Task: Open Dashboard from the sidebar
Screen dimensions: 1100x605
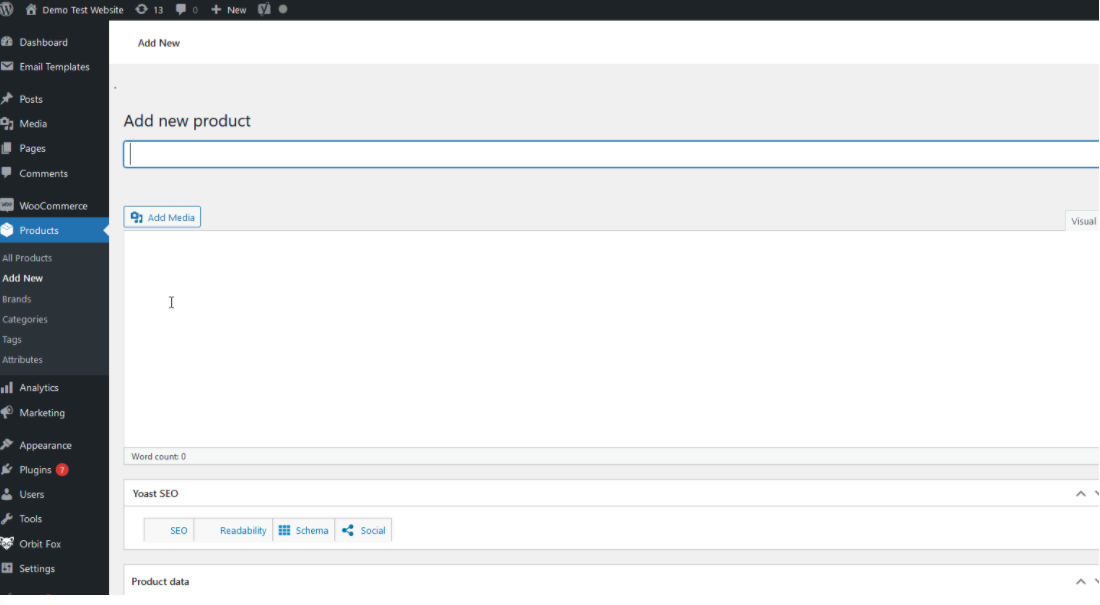Action: point(43,42)
